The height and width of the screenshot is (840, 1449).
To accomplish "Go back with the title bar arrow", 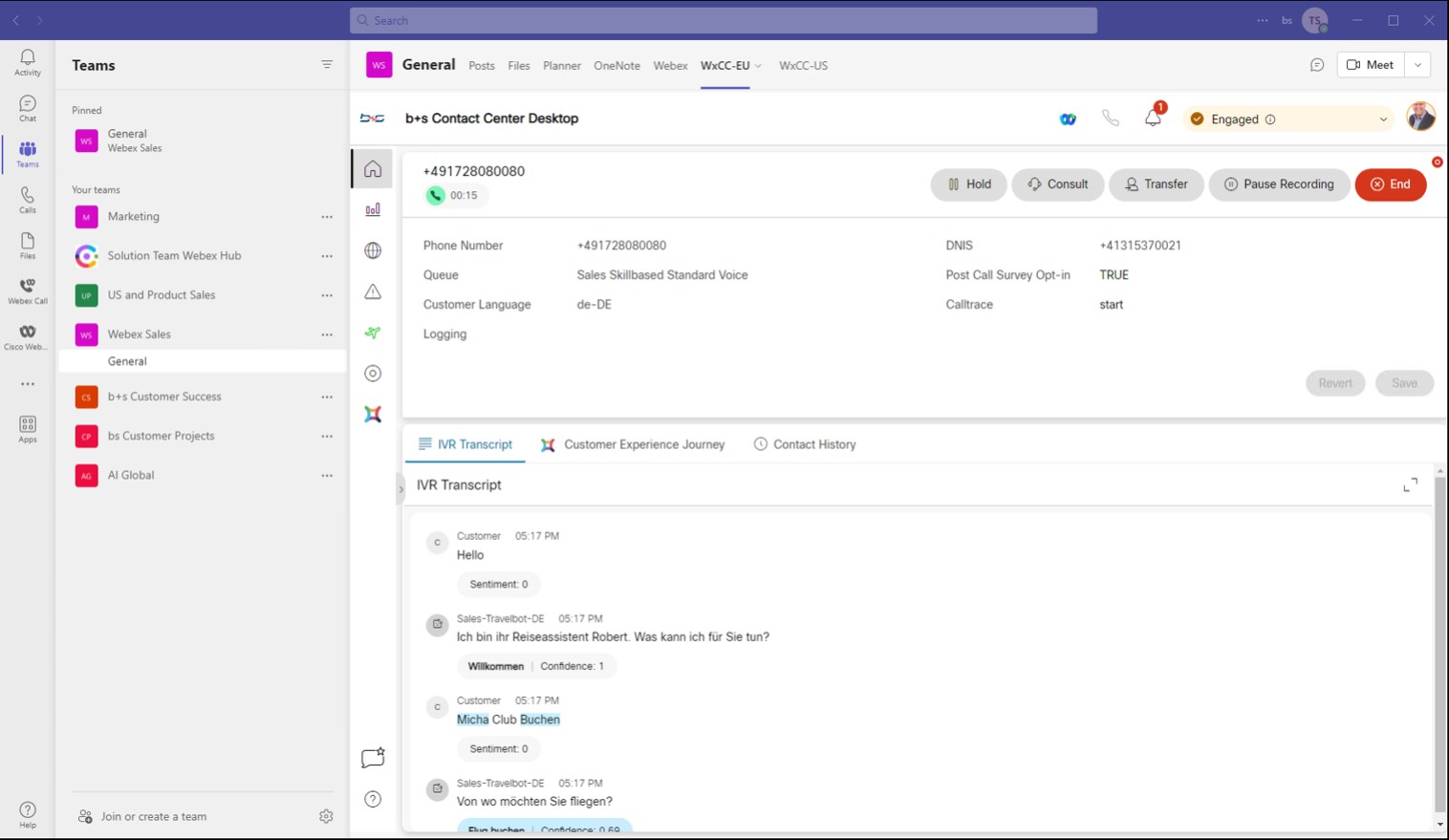I will coord(16,20).
